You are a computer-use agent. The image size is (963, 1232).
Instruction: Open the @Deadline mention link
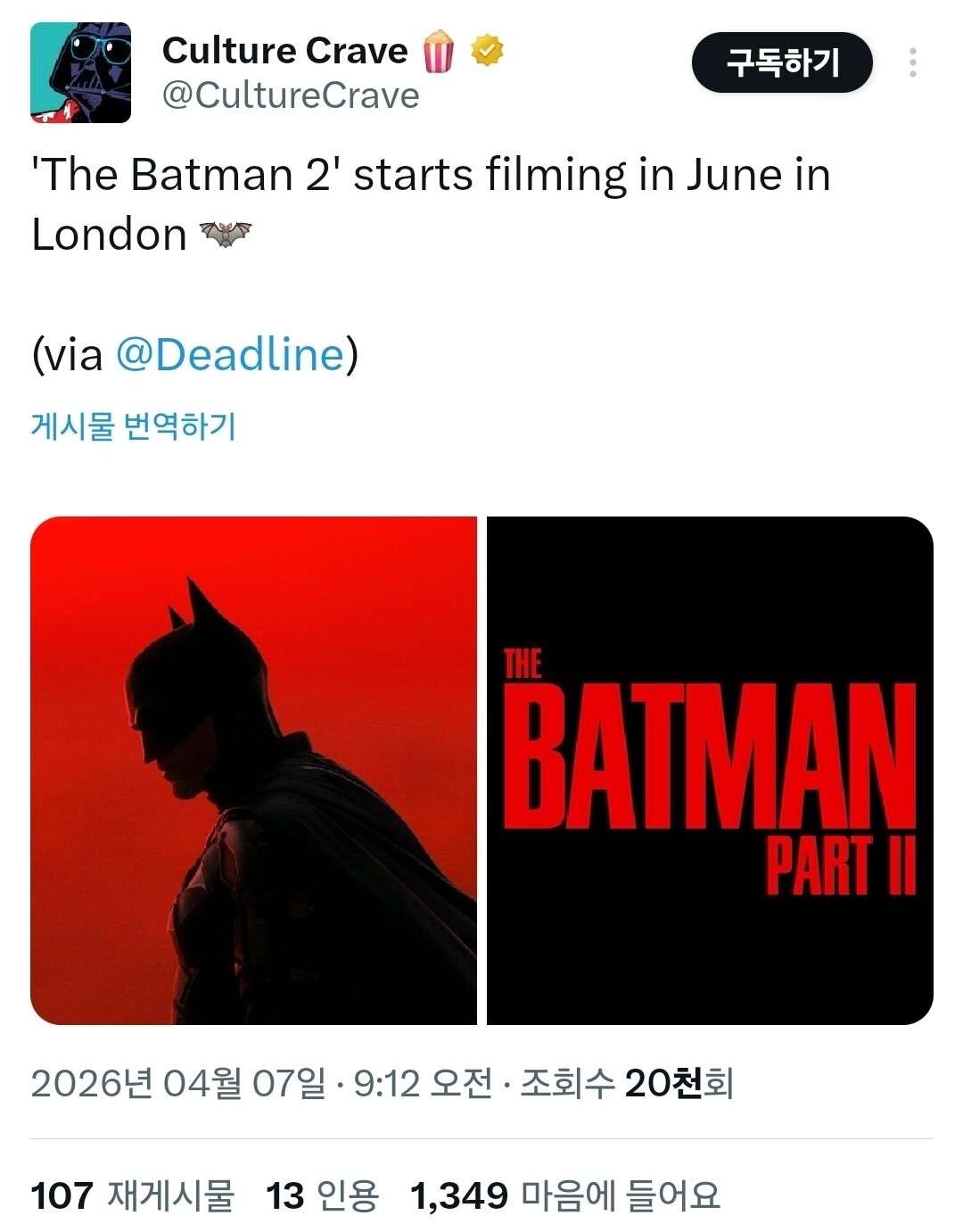tap(230, 354)
